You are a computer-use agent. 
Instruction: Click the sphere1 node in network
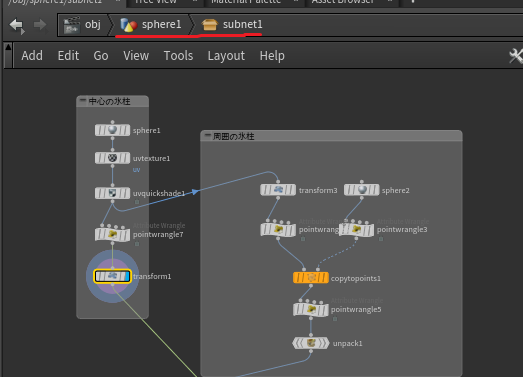click(112, 130)
